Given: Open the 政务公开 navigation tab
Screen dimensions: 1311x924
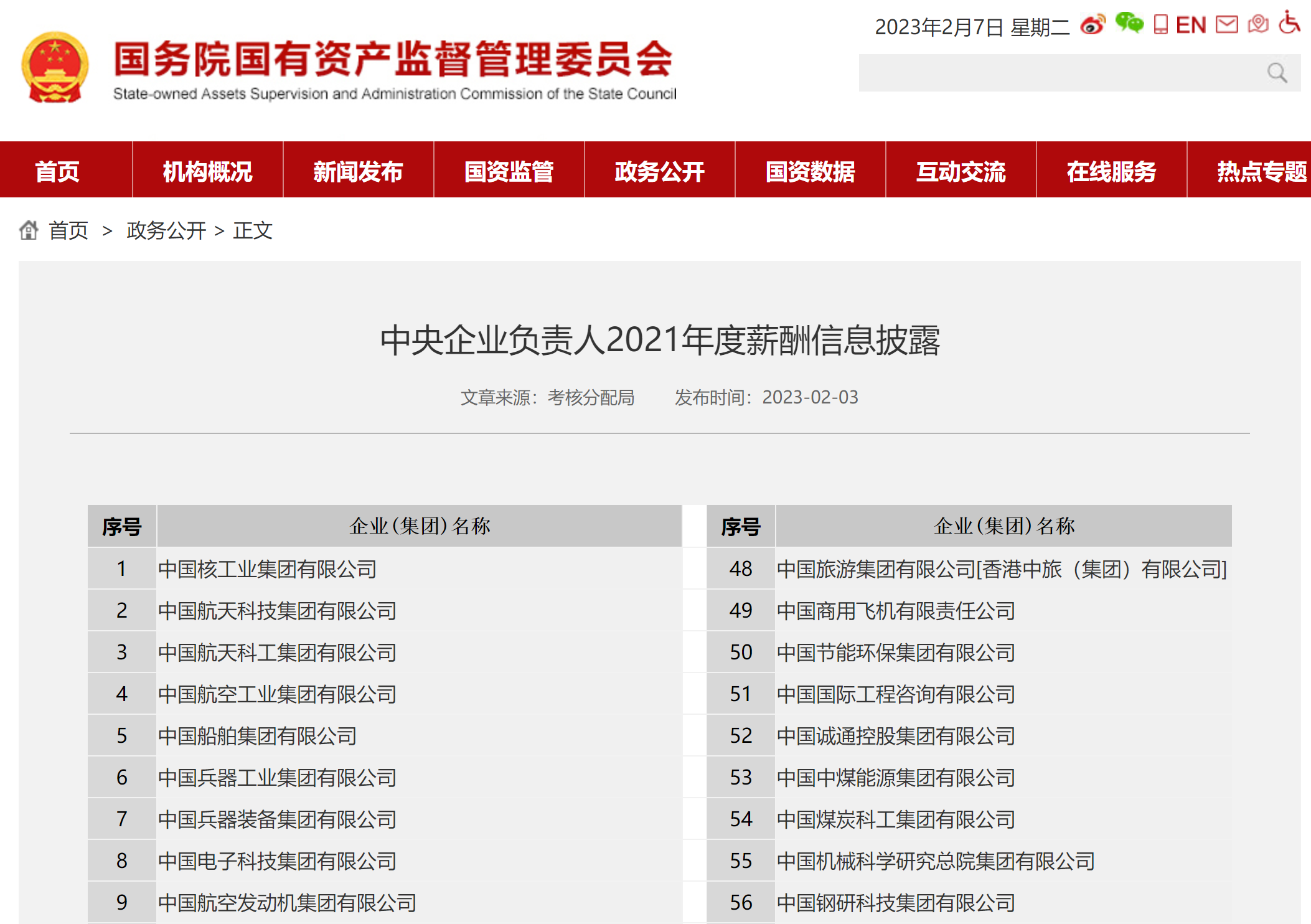Looking at the screenshot, I should 659,171.
